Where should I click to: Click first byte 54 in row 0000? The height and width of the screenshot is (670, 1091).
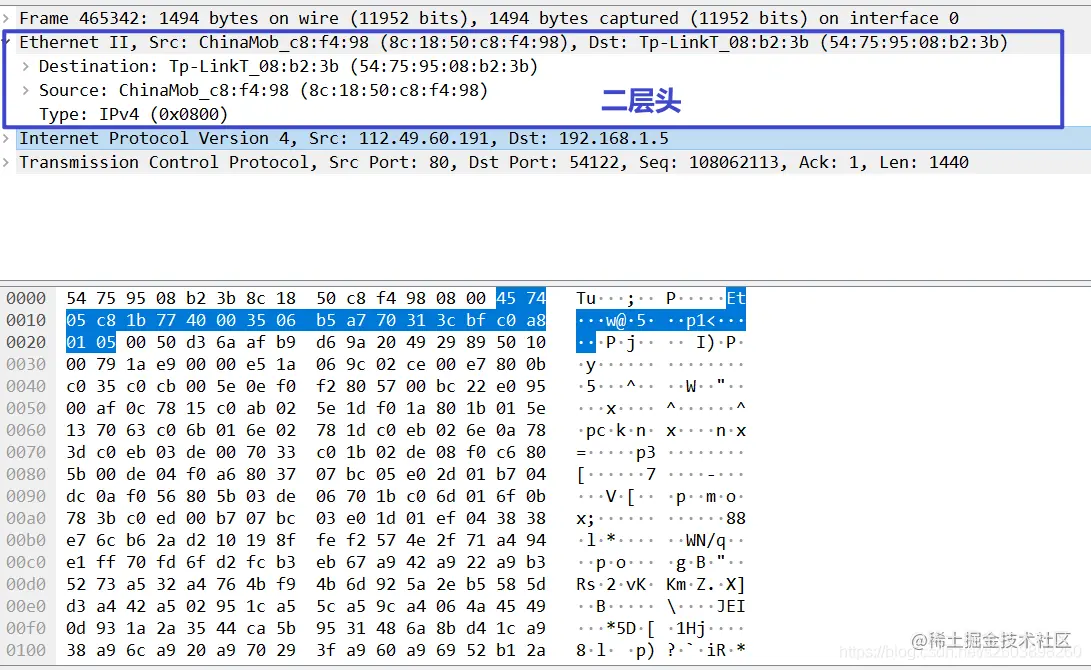pyautogui.click(x=76, y=298)
